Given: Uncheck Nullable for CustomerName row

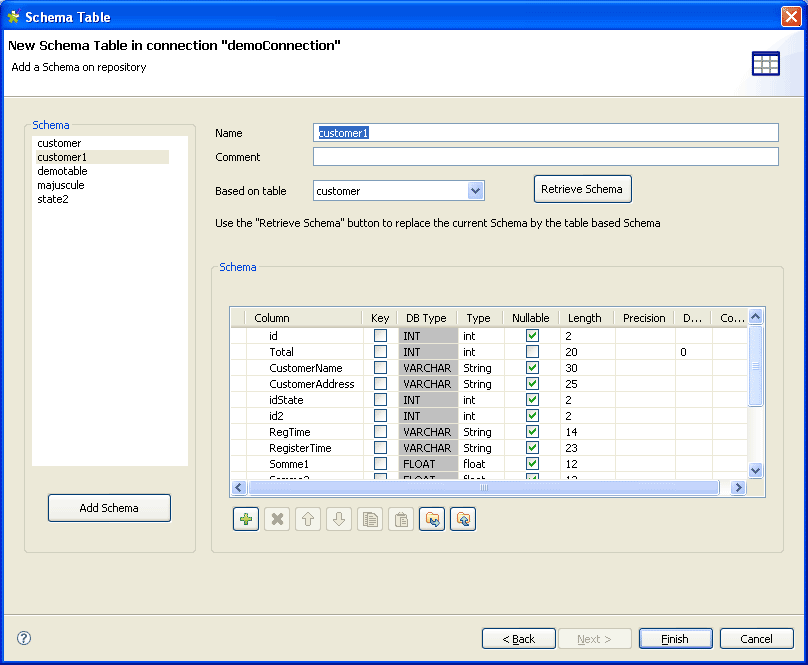Looking at the screenshot, I should [532, 368].
